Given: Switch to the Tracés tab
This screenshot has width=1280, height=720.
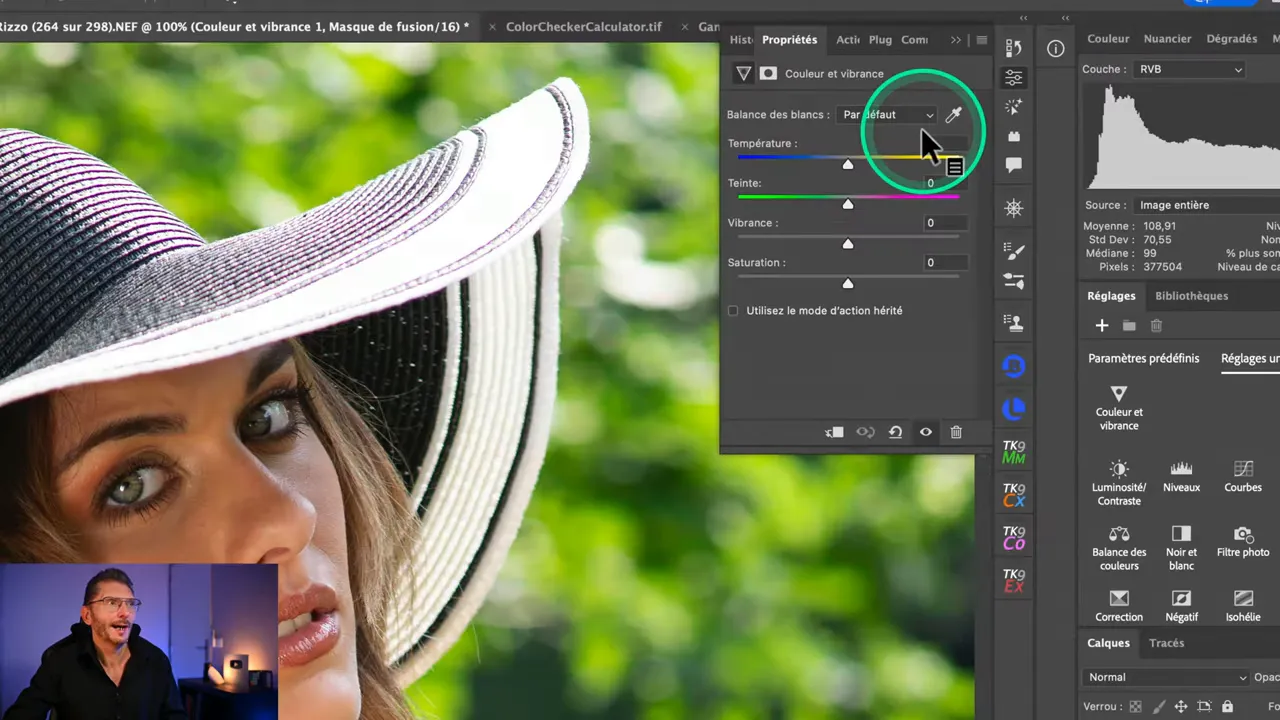Looking at the screenshot, I should point(1166,643).
